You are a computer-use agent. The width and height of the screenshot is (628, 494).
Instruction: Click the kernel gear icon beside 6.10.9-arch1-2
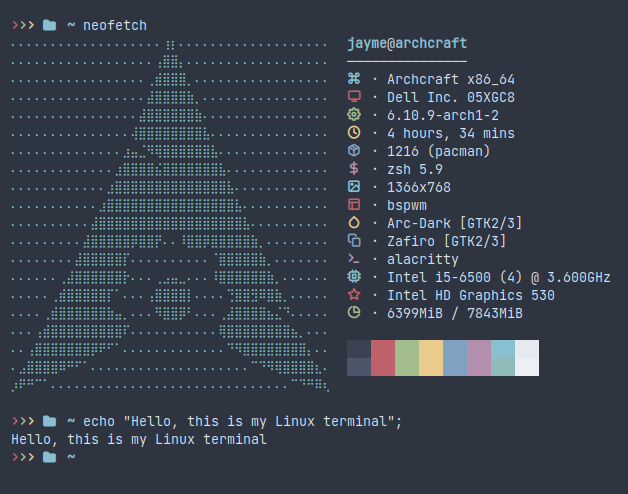pos(354,115)
